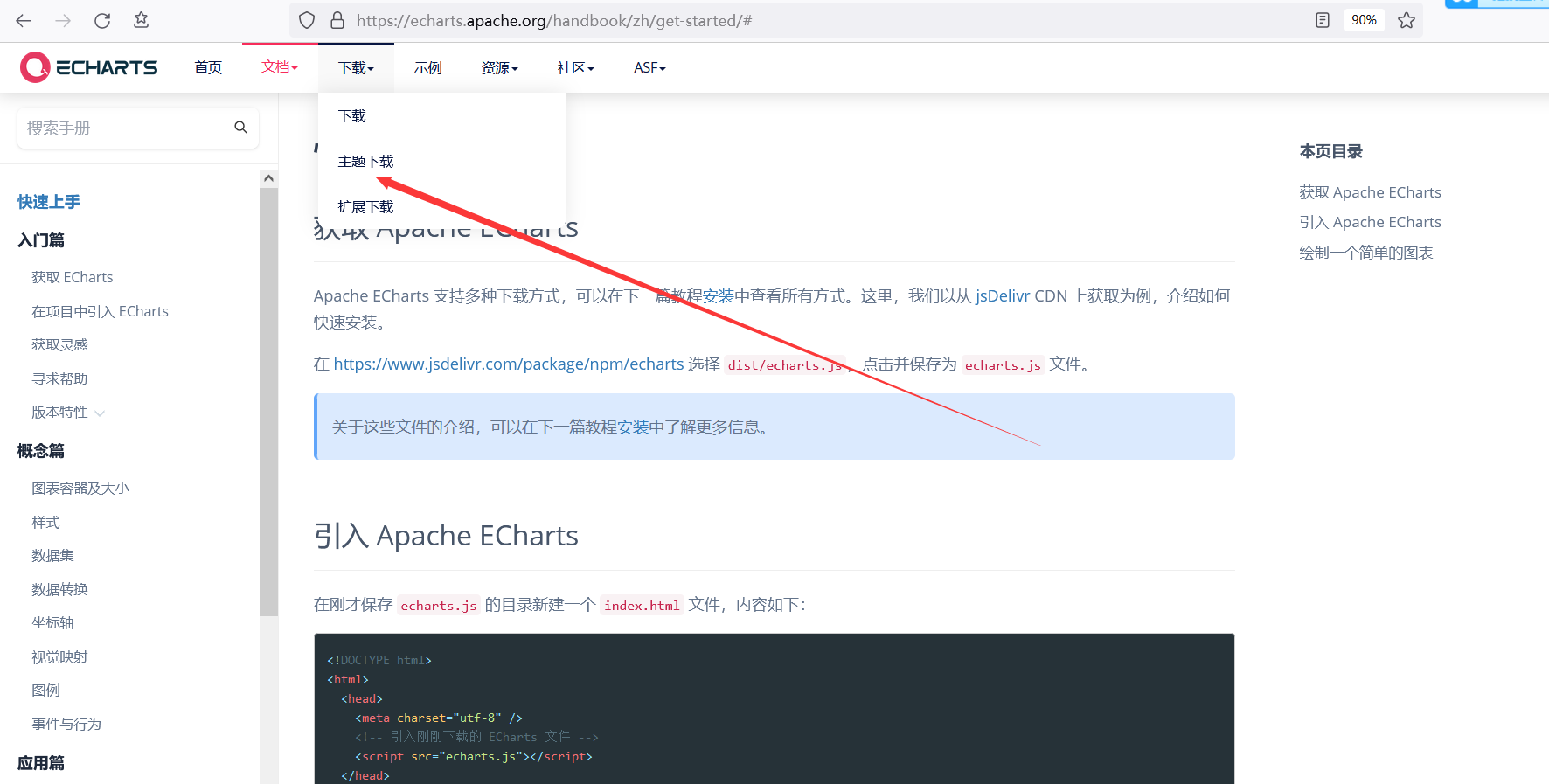
Task: Toggle reader view icon in address bar
Action: [1323, 20]
